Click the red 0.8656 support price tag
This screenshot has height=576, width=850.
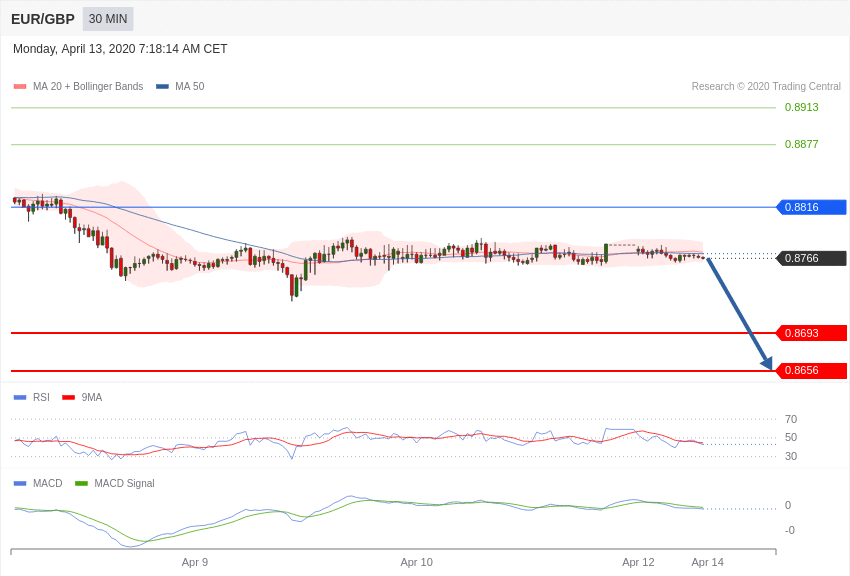(812, 370)
